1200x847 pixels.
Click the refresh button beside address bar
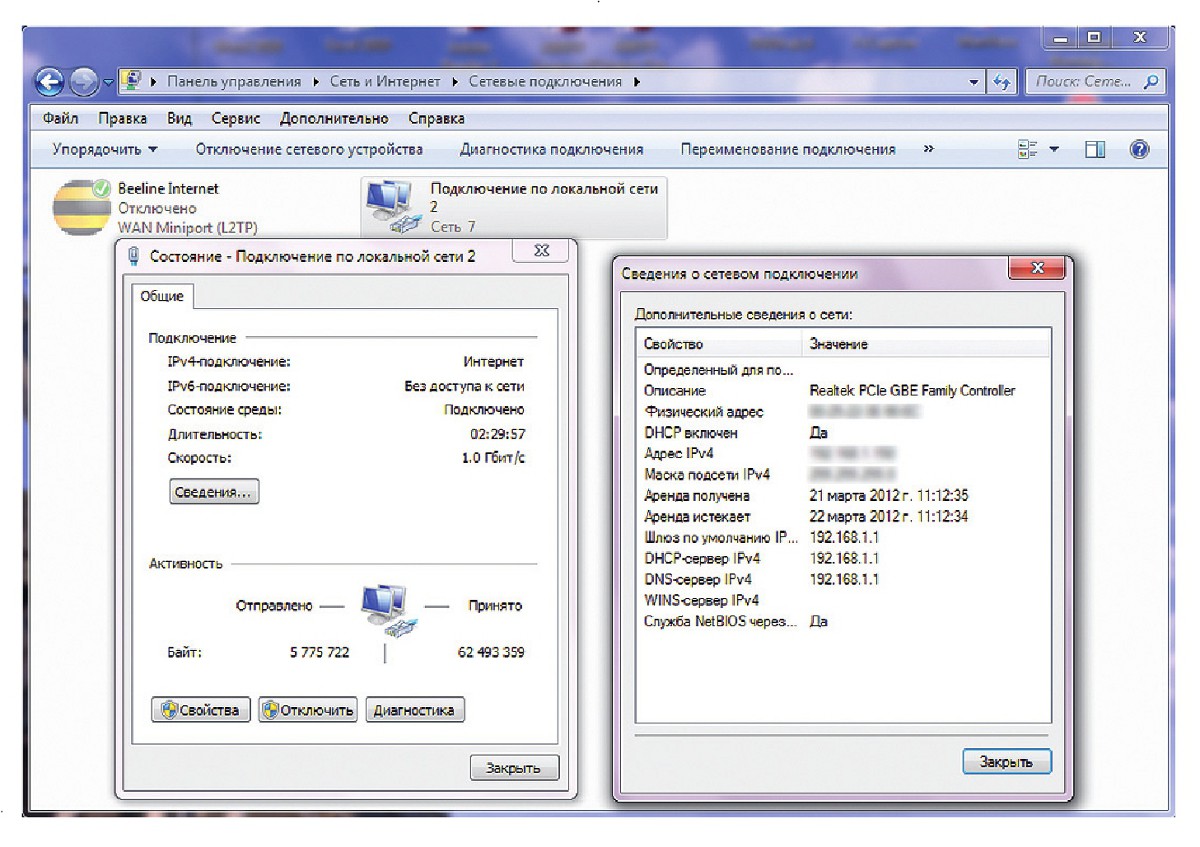[x=1002, y=83]
